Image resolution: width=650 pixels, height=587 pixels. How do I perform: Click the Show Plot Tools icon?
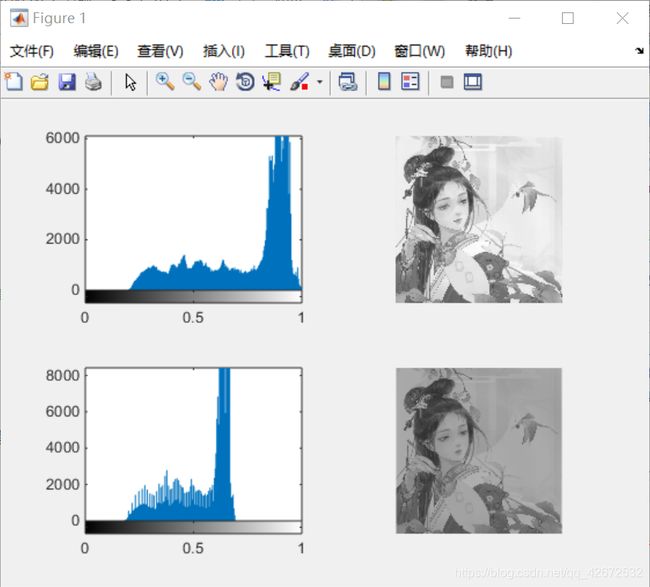pyautogui.click(x=473, y=82)
